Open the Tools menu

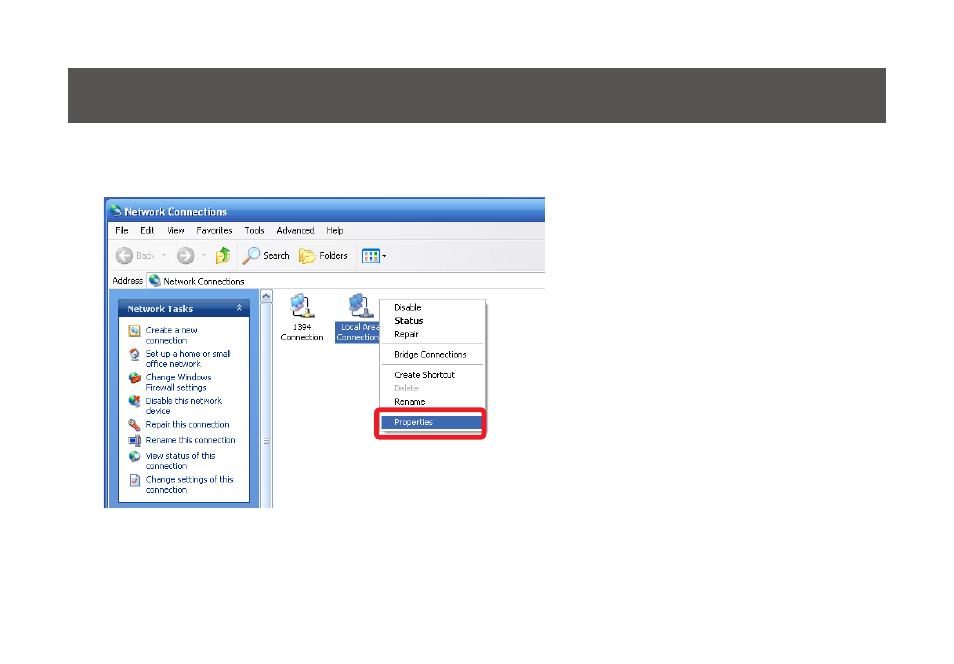point(254,231)
